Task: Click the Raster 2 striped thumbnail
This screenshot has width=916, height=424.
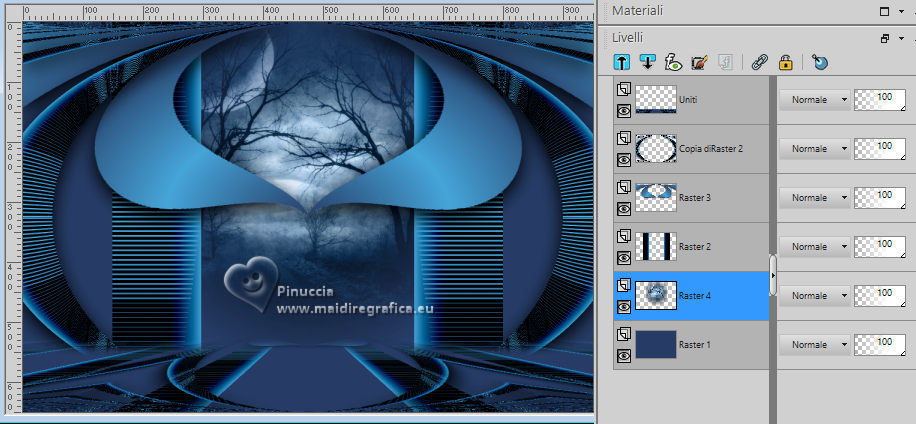Action: [x=656, y=246]
